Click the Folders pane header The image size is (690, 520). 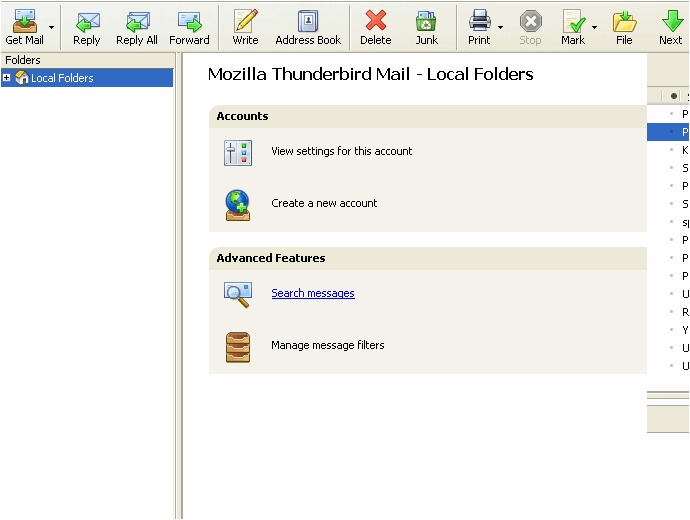pyautogui.click(x=88, y=60)
